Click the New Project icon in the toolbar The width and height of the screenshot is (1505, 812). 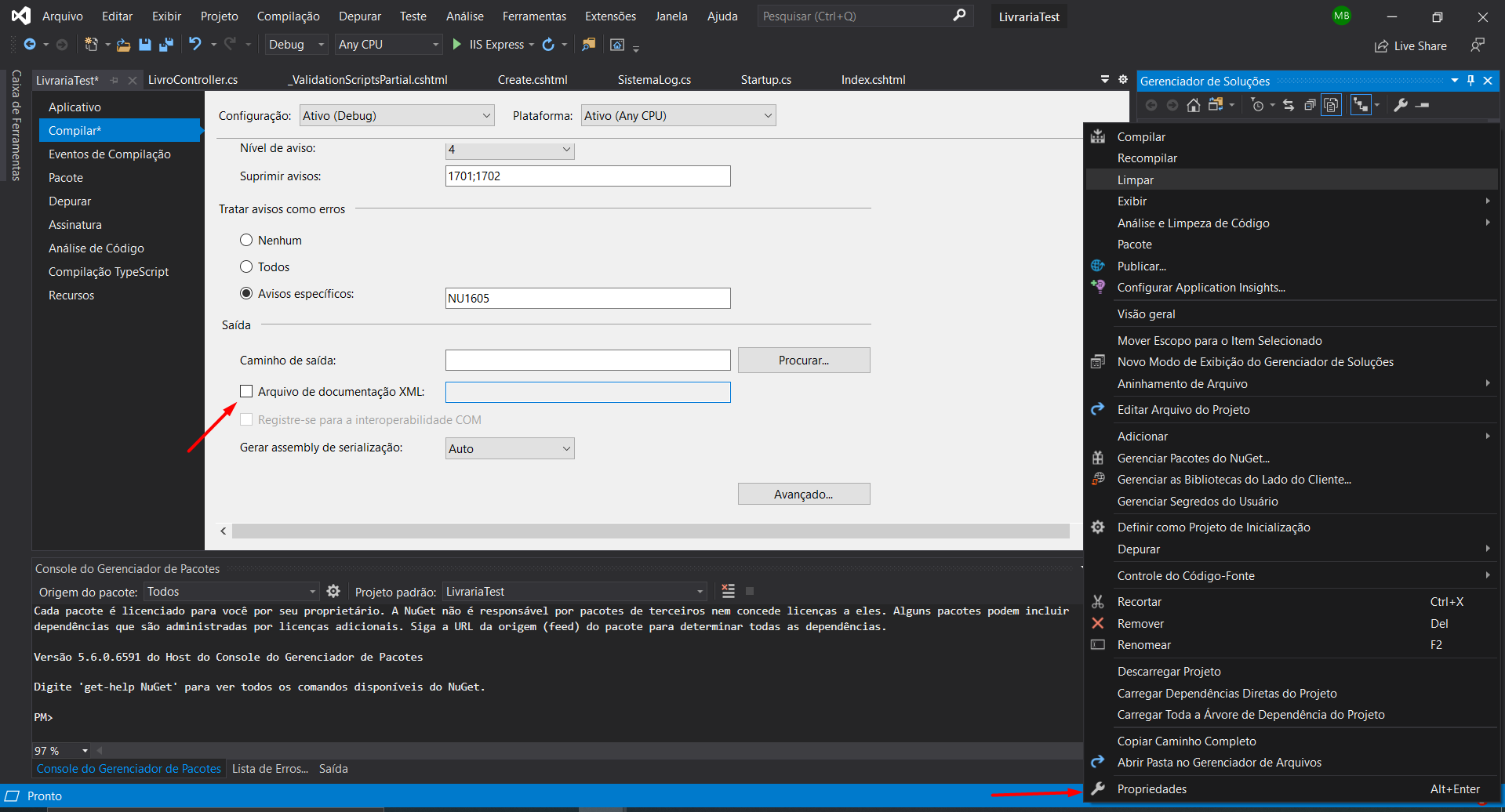91,45
